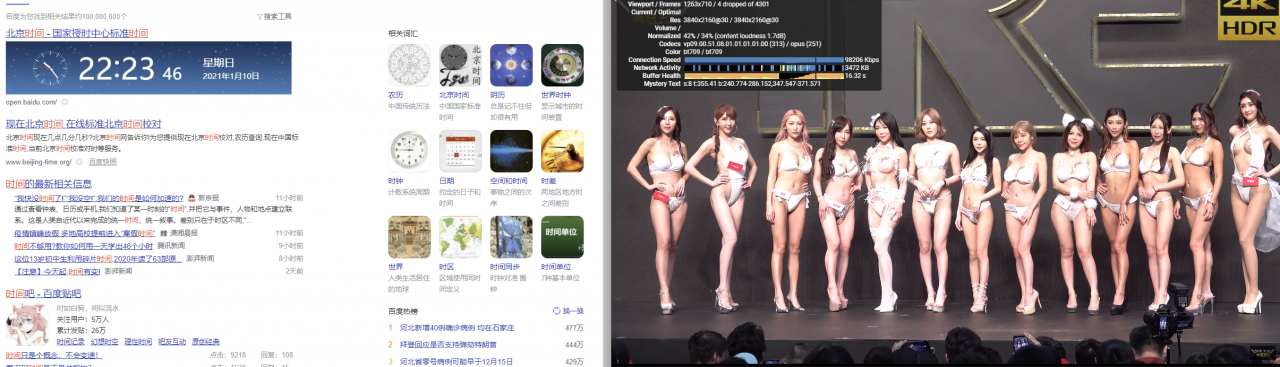This screenshot has width=1280, height=367.
Task: Open 时间吧 - 百度贴吧 result
Action: 43,294
